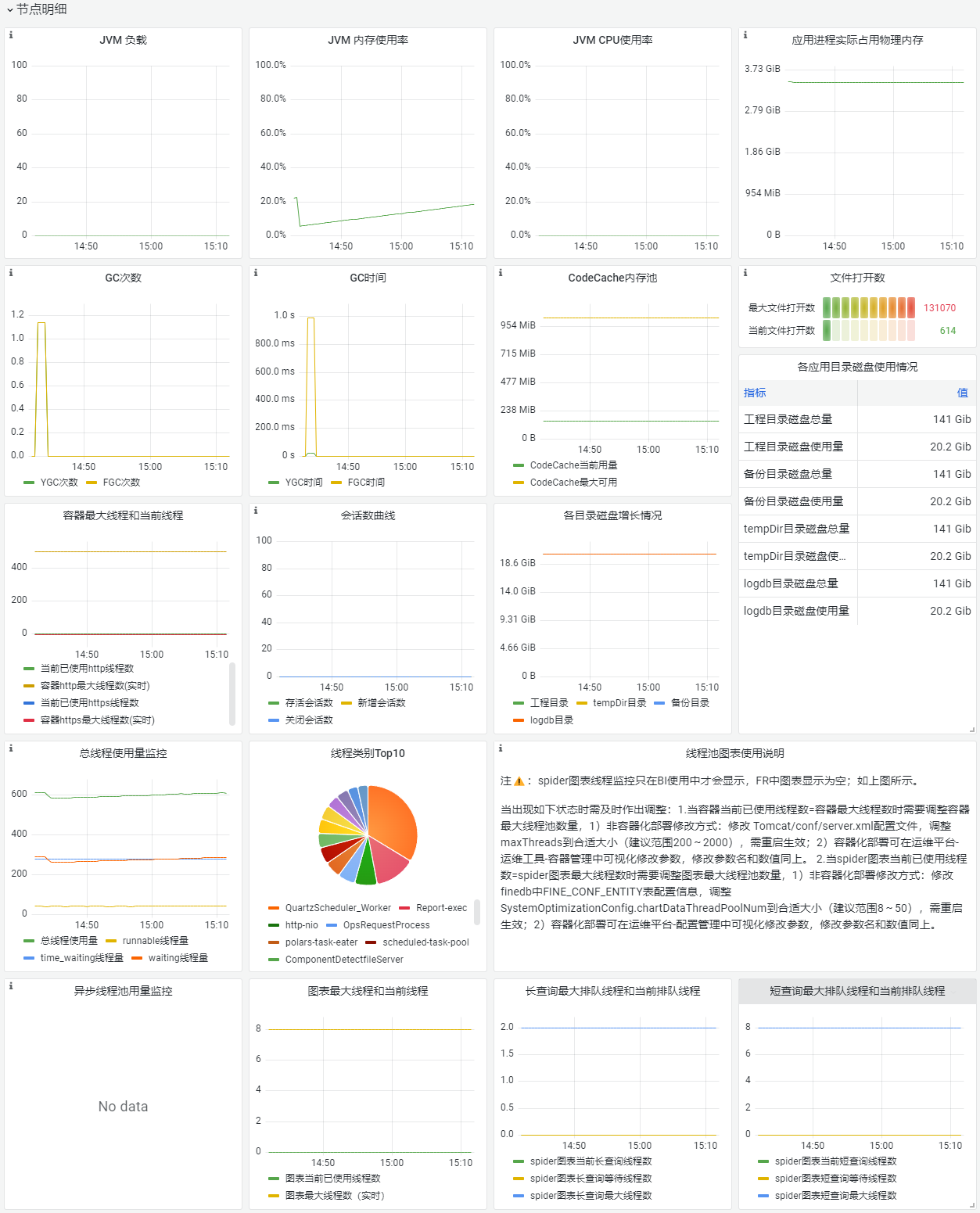Image resolution: width=980 pixels, height=1213 pixels.
Task: Click resize handle of 短查询最大排队线程 panel
Action: [972, 1205]
